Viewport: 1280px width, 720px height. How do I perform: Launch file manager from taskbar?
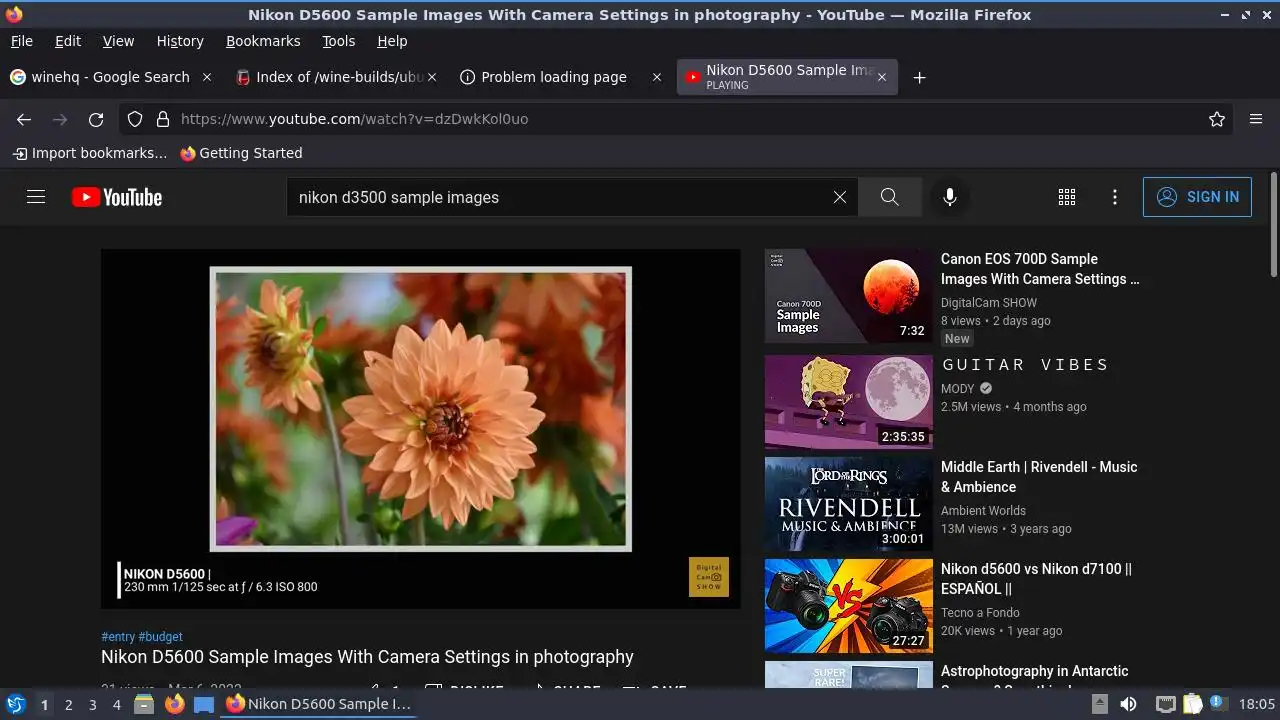tap(144, 704)
